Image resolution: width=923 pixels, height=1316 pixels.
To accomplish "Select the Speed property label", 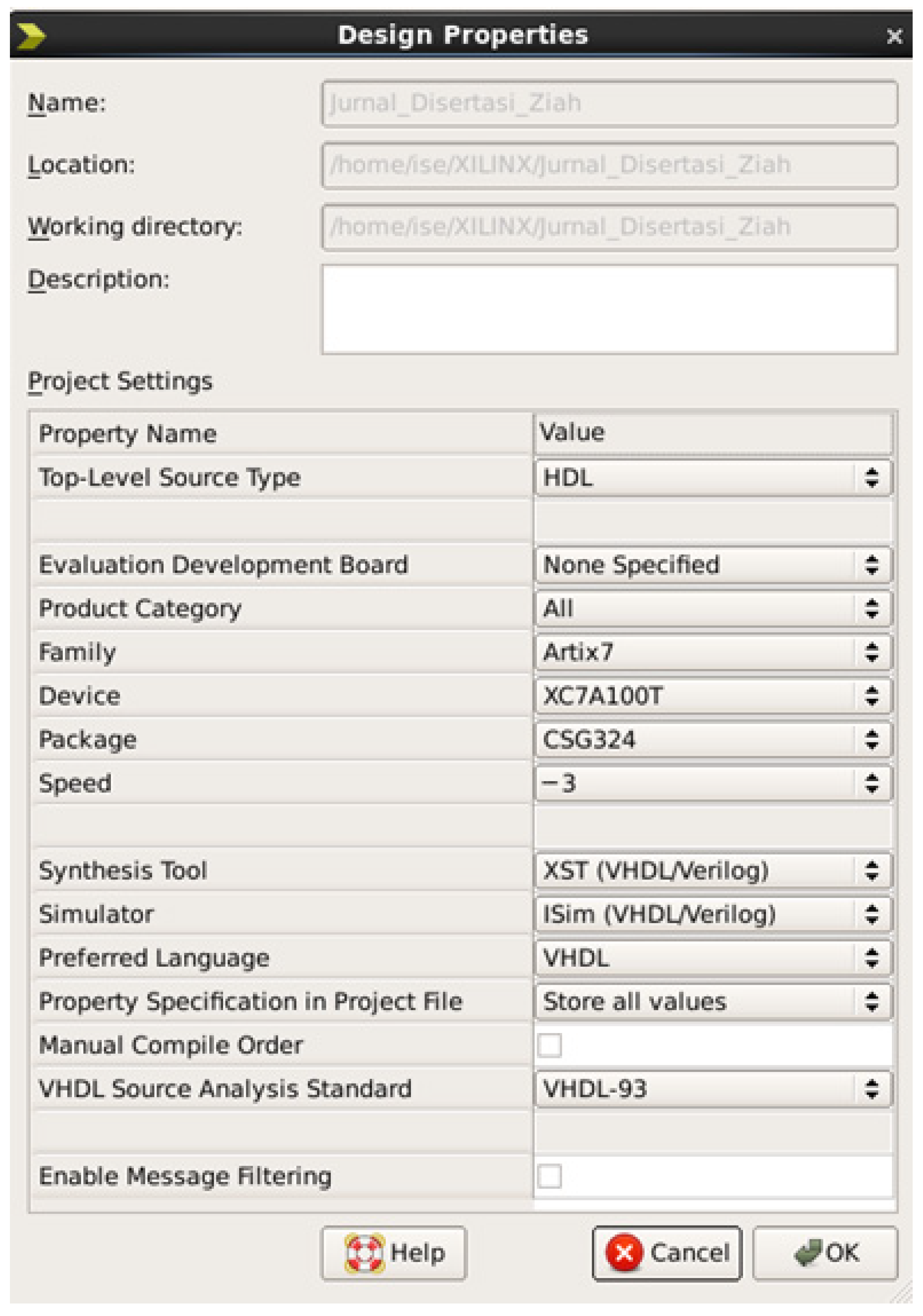I will pyautogui.click(x=75, y=784).
